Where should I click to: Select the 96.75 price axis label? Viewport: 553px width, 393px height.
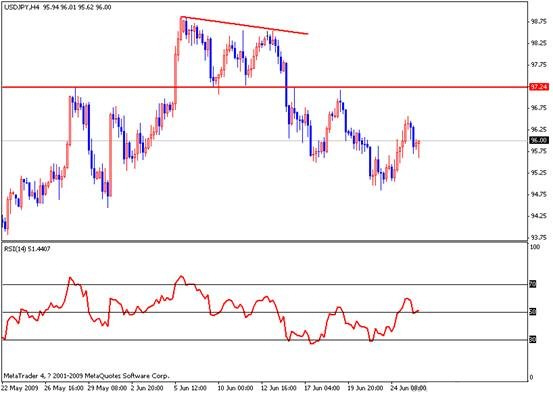(539, 108)
